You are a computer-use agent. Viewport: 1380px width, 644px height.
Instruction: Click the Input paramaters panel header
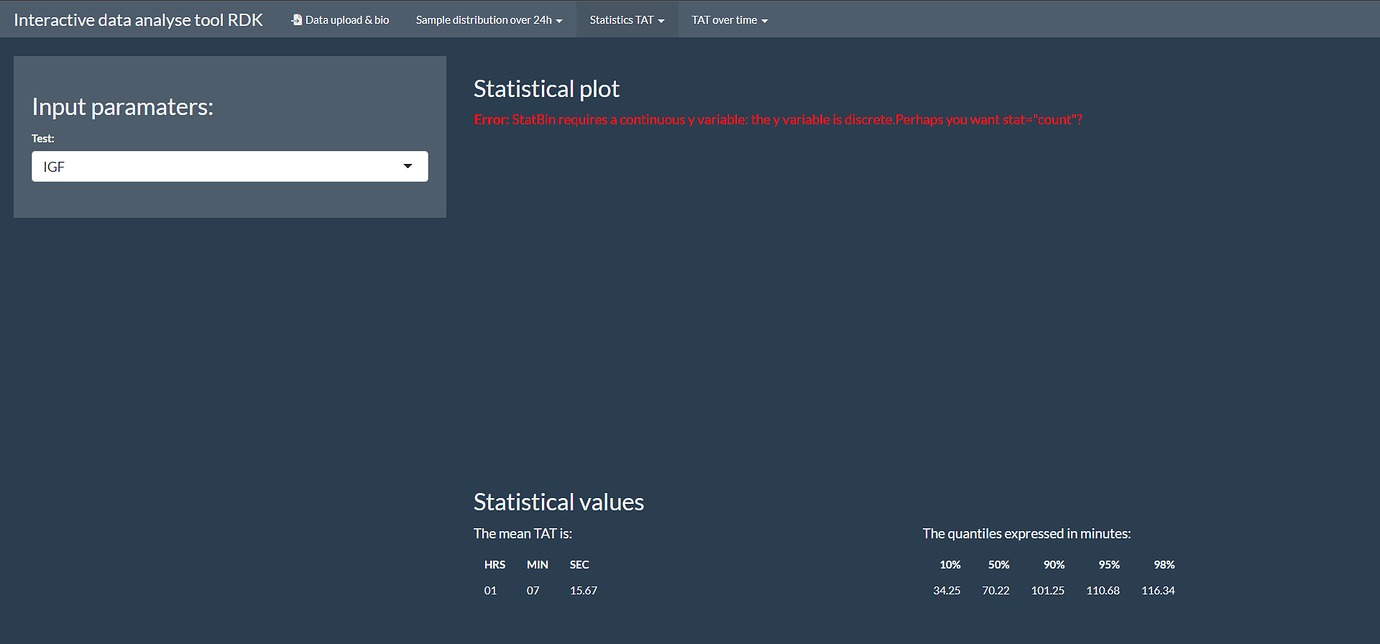(122, 106)
